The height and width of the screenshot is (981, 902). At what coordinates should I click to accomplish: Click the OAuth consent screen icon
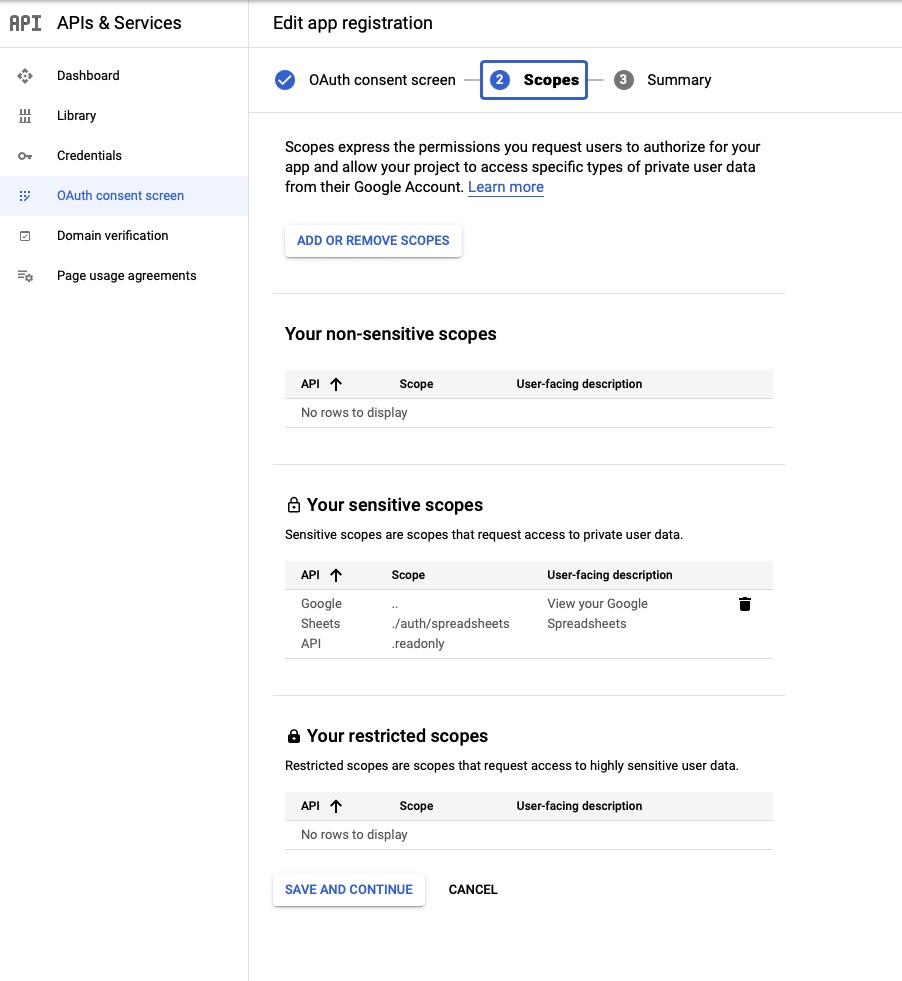tap(26, 196)
